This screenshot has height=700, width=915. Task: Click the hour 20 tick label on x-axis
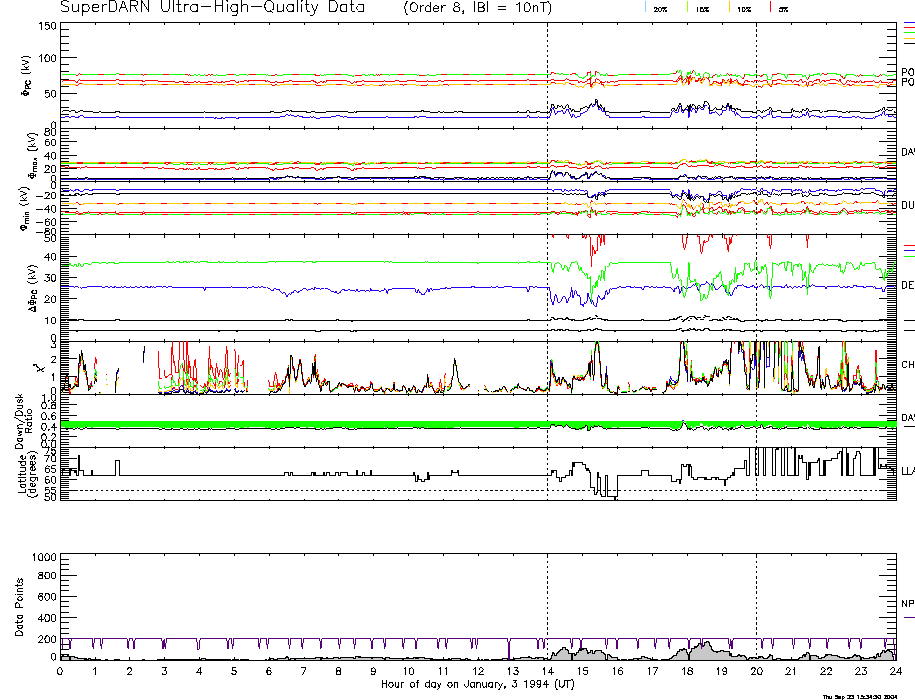(756, 672)
